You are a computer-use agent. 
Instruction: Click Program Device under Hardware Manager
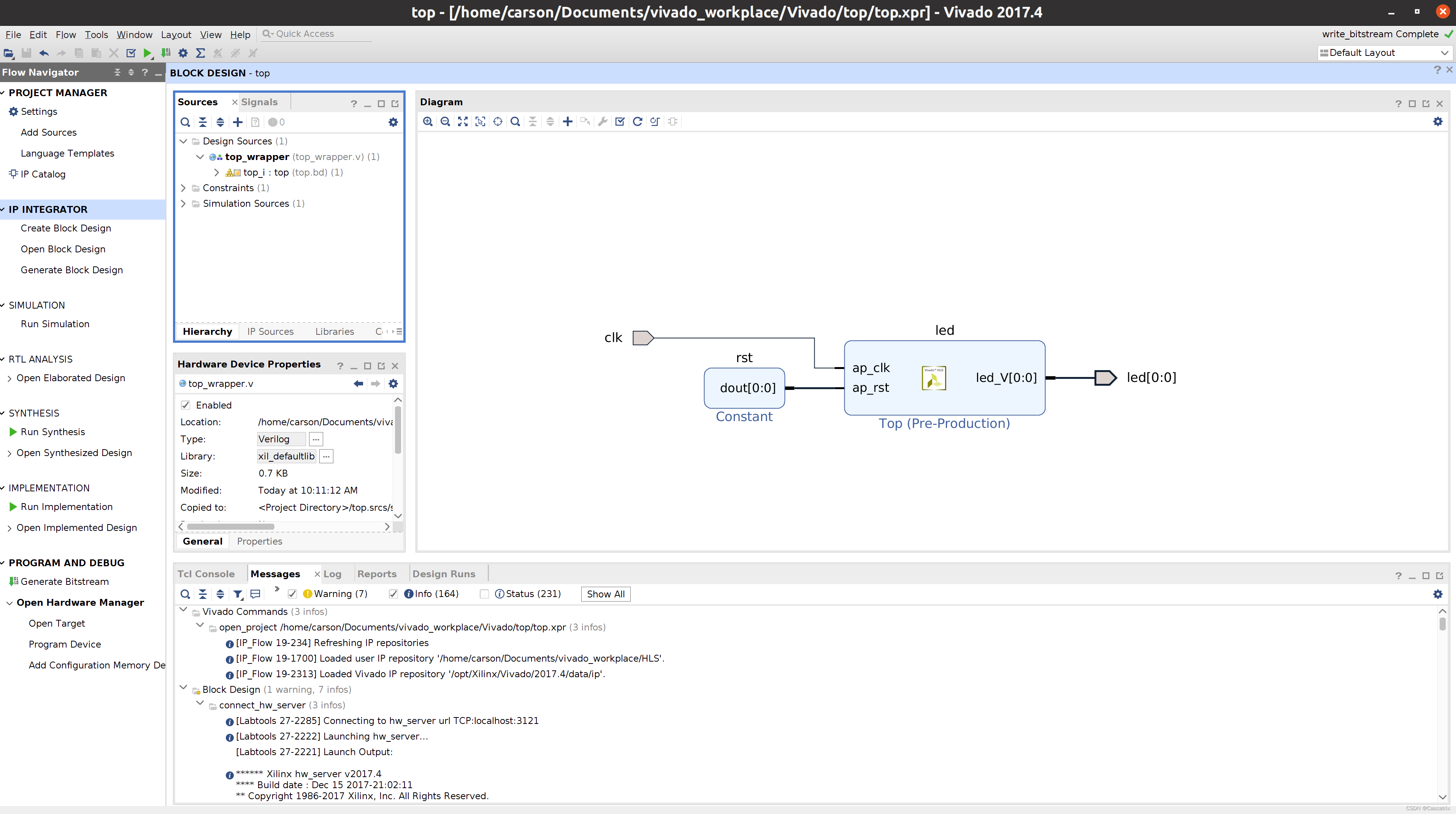(65, 644)
